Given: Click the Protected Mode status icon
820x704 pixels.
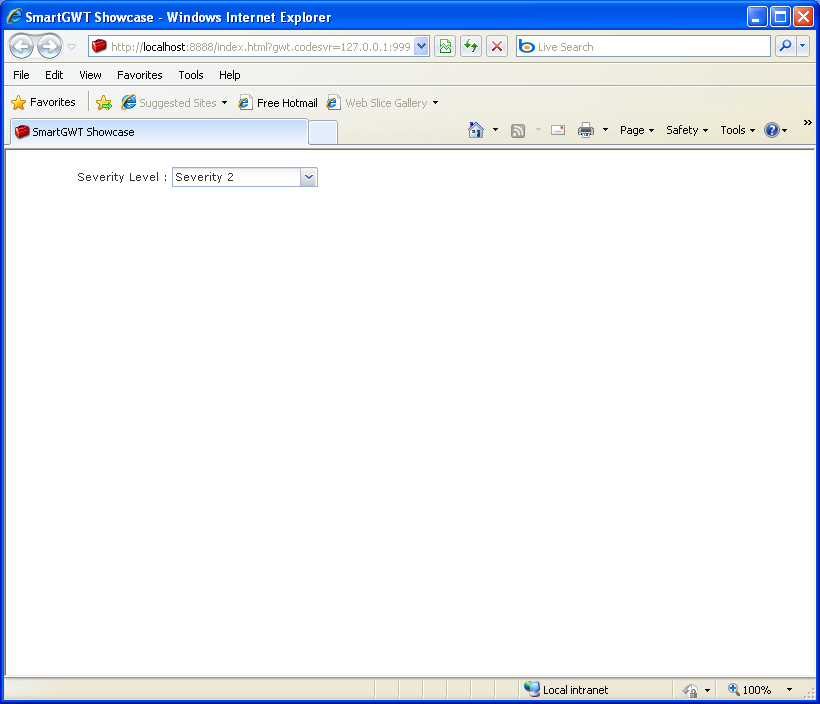Looking at the screenshot, I should tap(690, 690).
